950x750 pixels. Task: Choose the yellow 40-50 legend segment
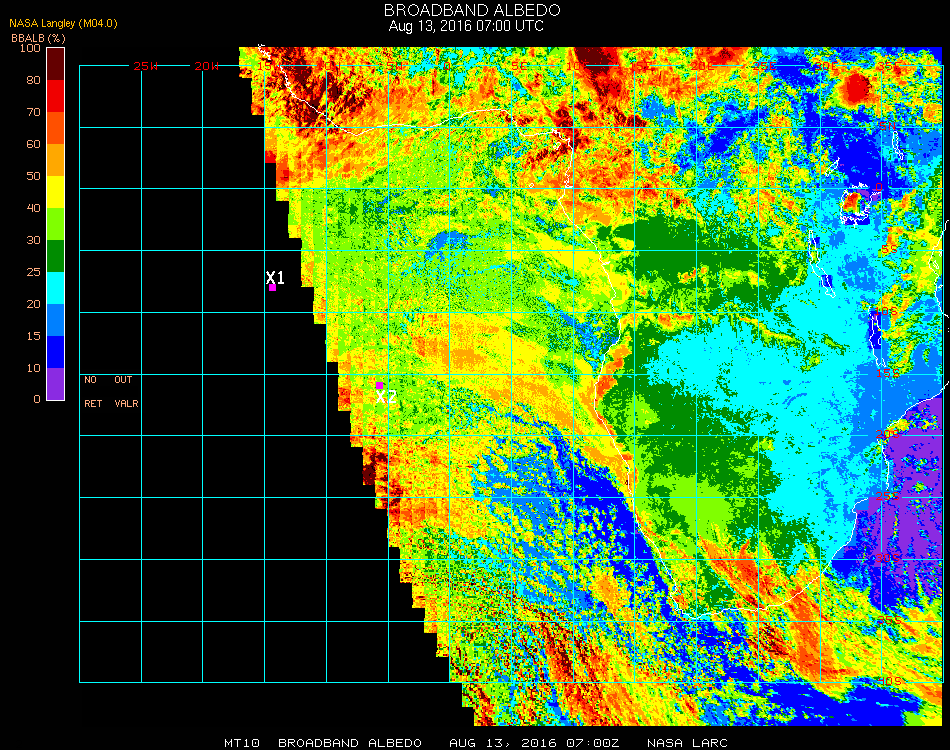coord(55,192)
